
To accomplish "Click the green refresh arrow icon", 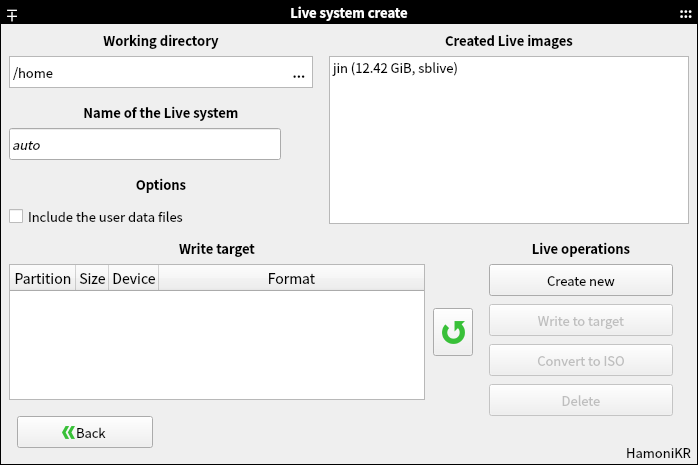I will coord(453,332).
